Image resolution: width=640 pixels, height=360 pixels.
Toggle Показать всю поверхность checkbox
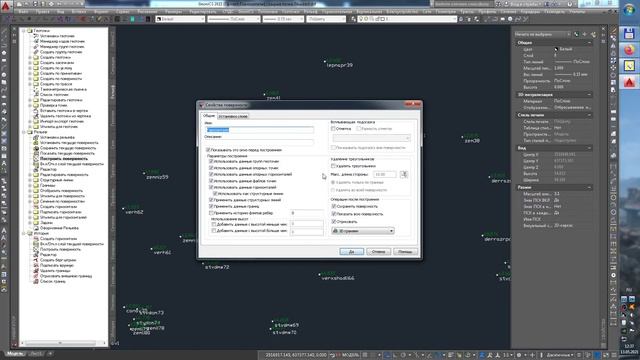(x=333, y=214)
